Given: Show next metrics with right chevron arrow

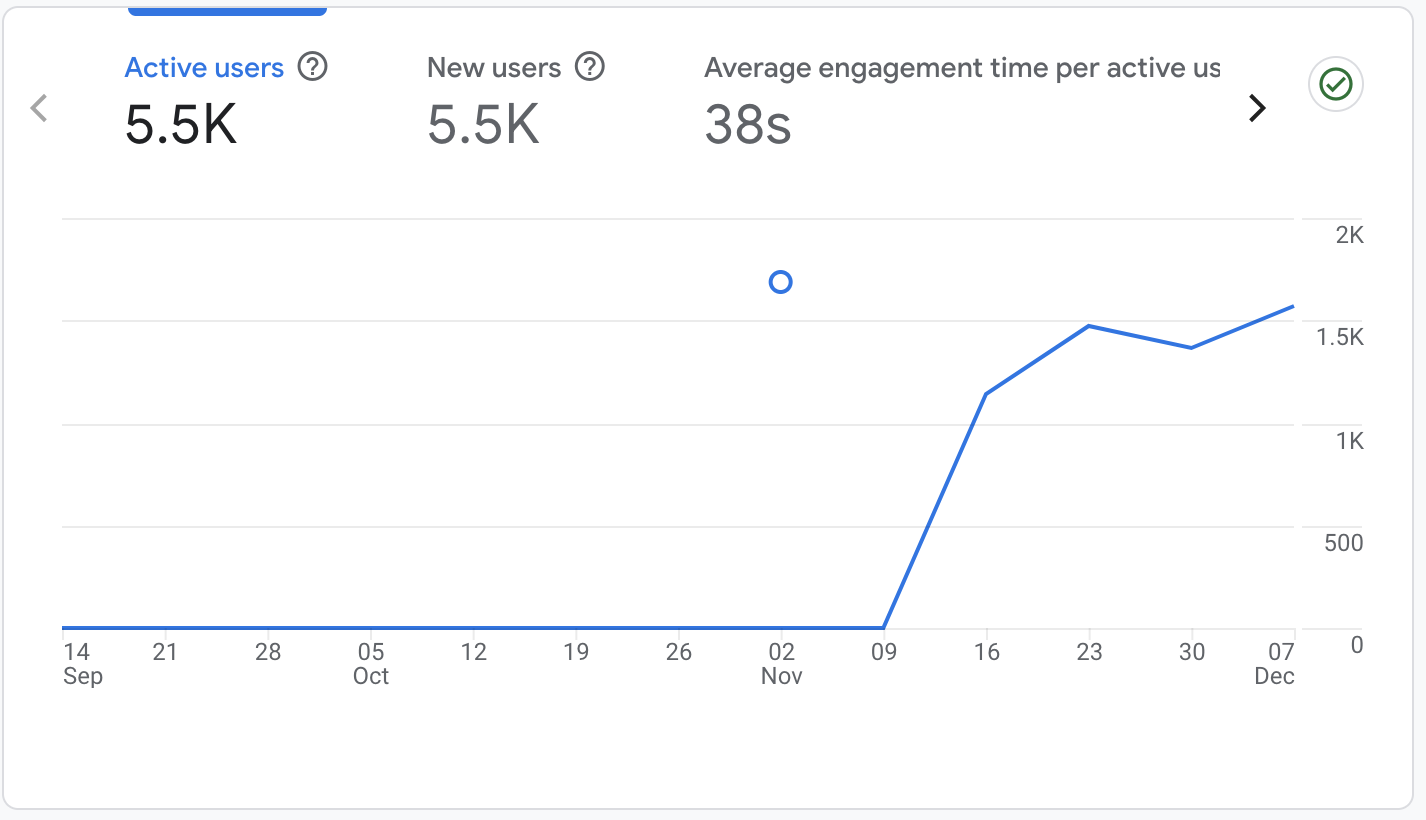Looking at the screenshot, I should tap(1257, 108).
